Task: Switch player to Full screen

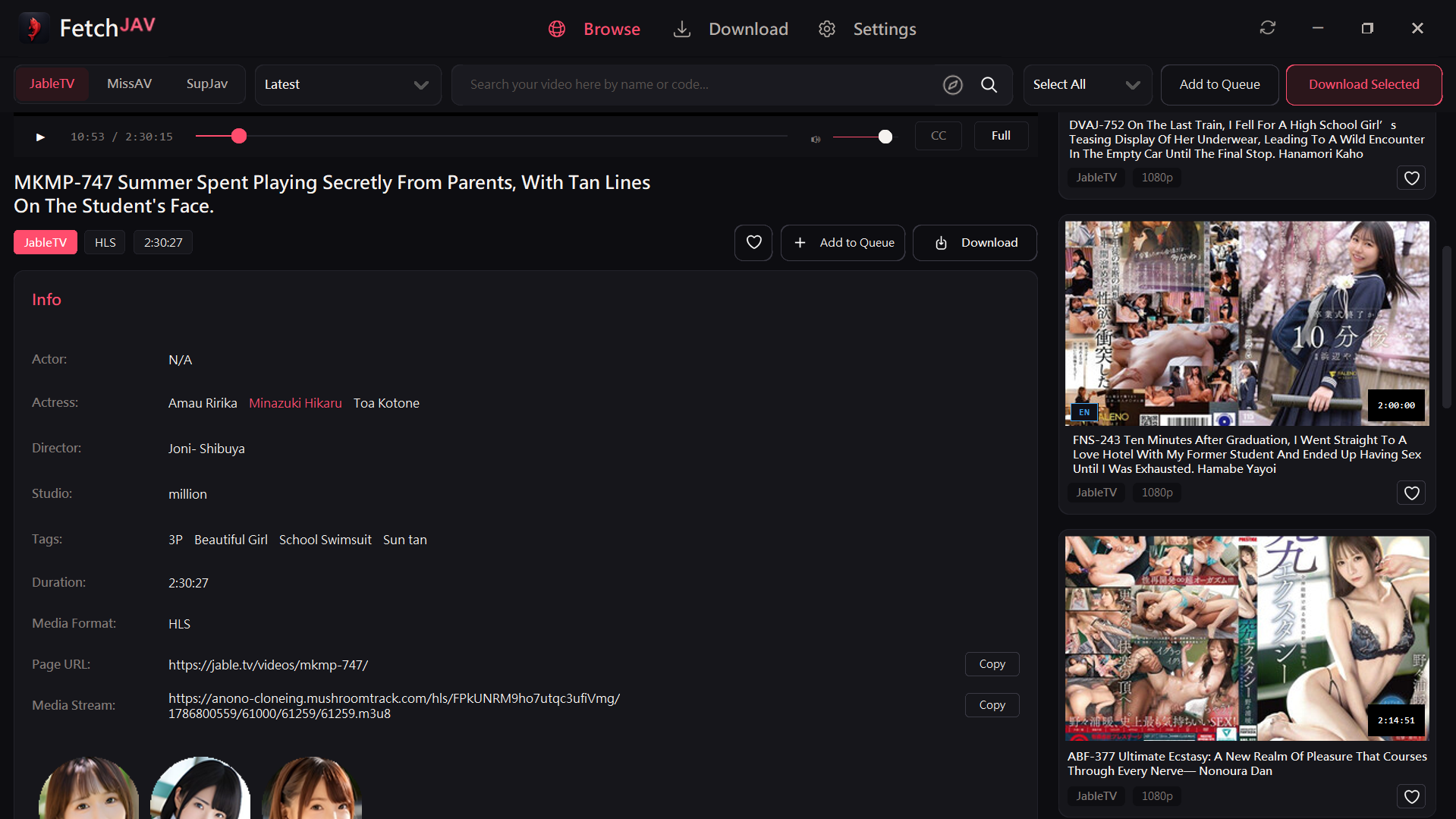Action: coord(1002,136)
